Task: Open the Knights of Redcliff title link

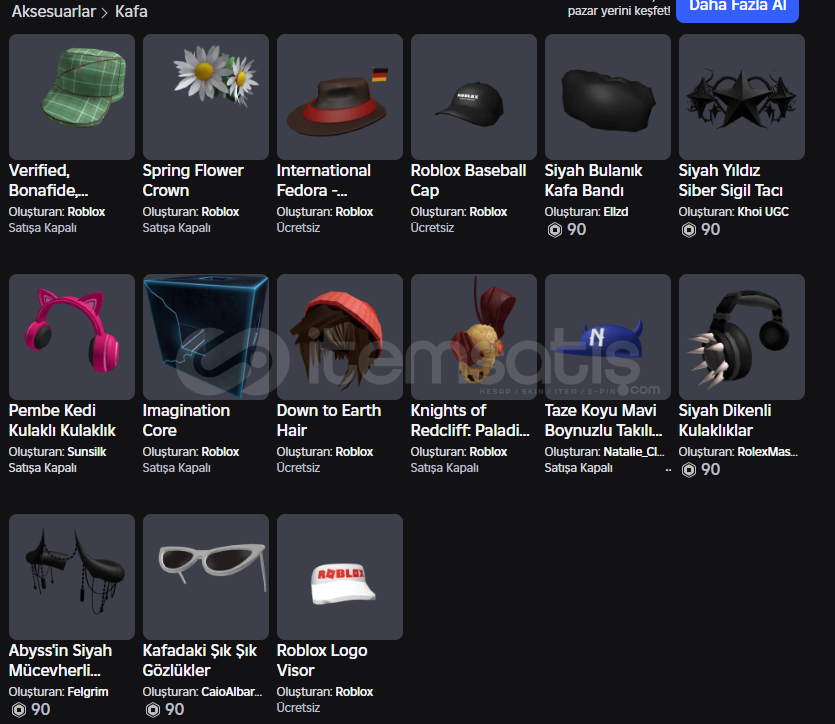Action: (x=470, y=421)
